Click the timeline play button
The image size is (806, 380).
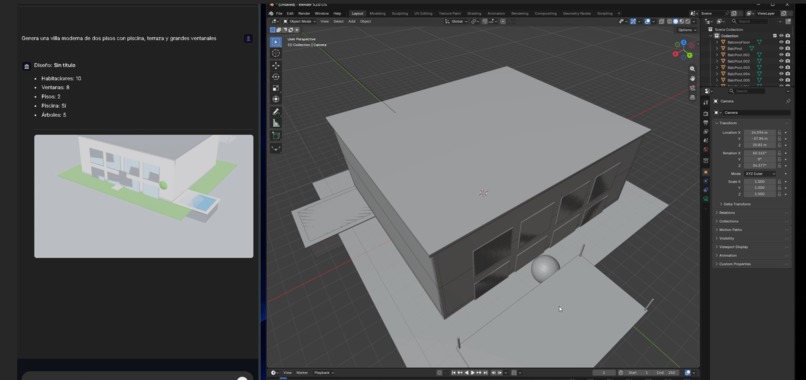(x=473, y=373)
